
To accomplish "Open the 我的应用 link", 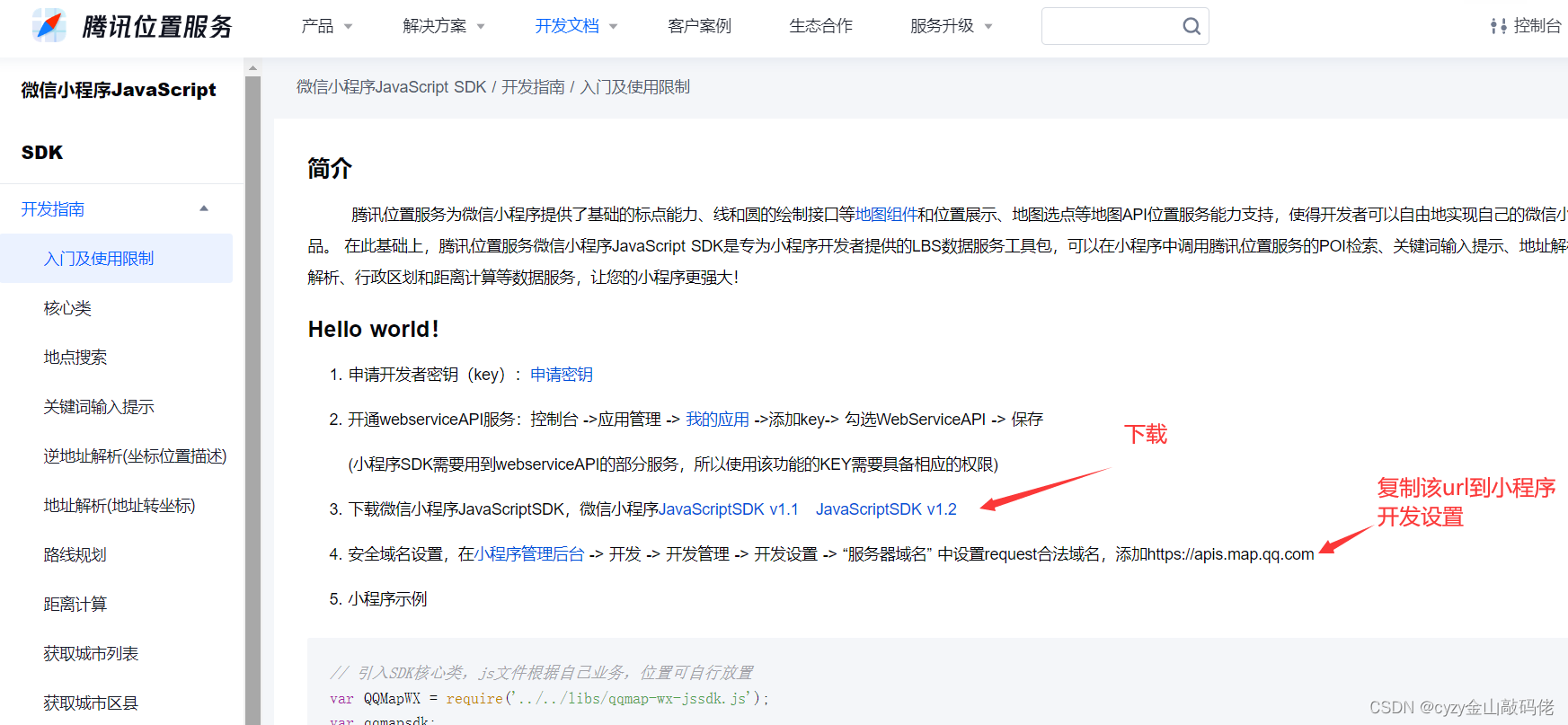I will pyautogui.click(x=717, y=420).
